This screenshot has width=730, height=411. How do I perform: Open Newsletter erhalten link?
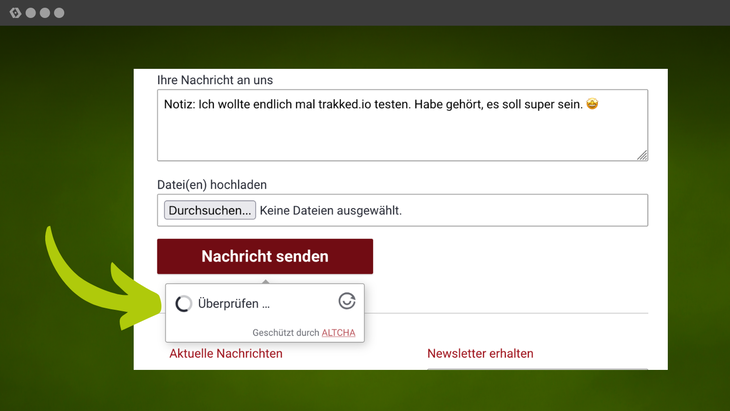pos(480,353)
